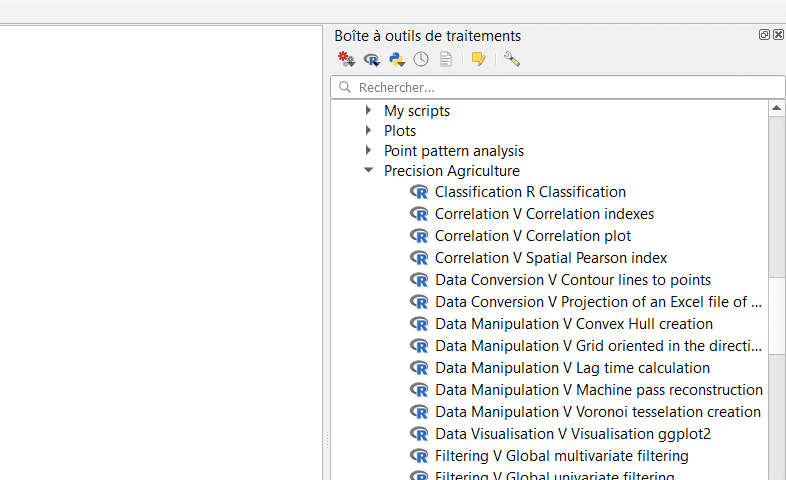Open processing Options wrench icon
This screenshot has width=786, height=480.
tap(511, 59)
